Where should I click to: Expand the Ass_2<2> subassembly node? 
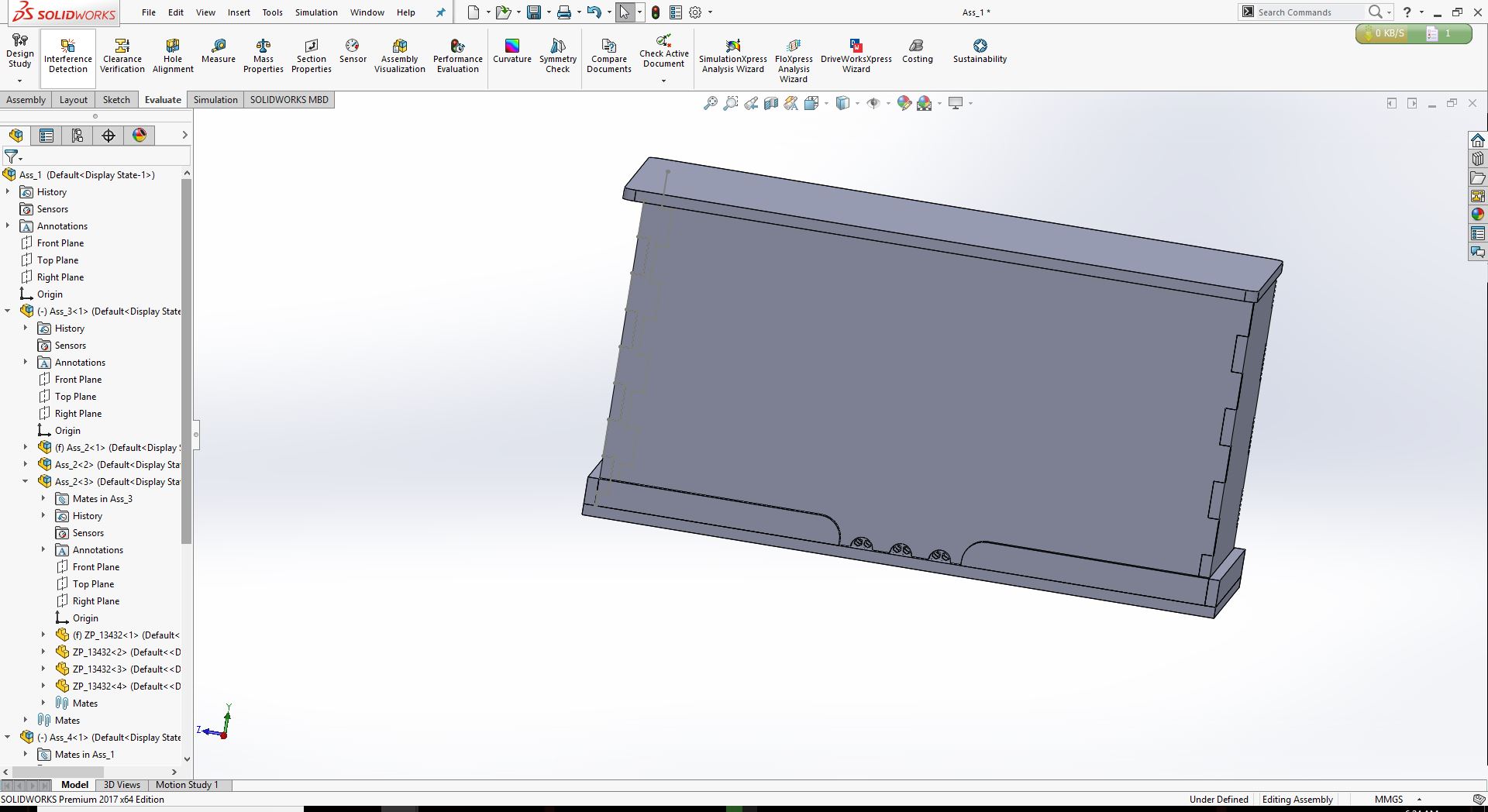coord(26,465)
